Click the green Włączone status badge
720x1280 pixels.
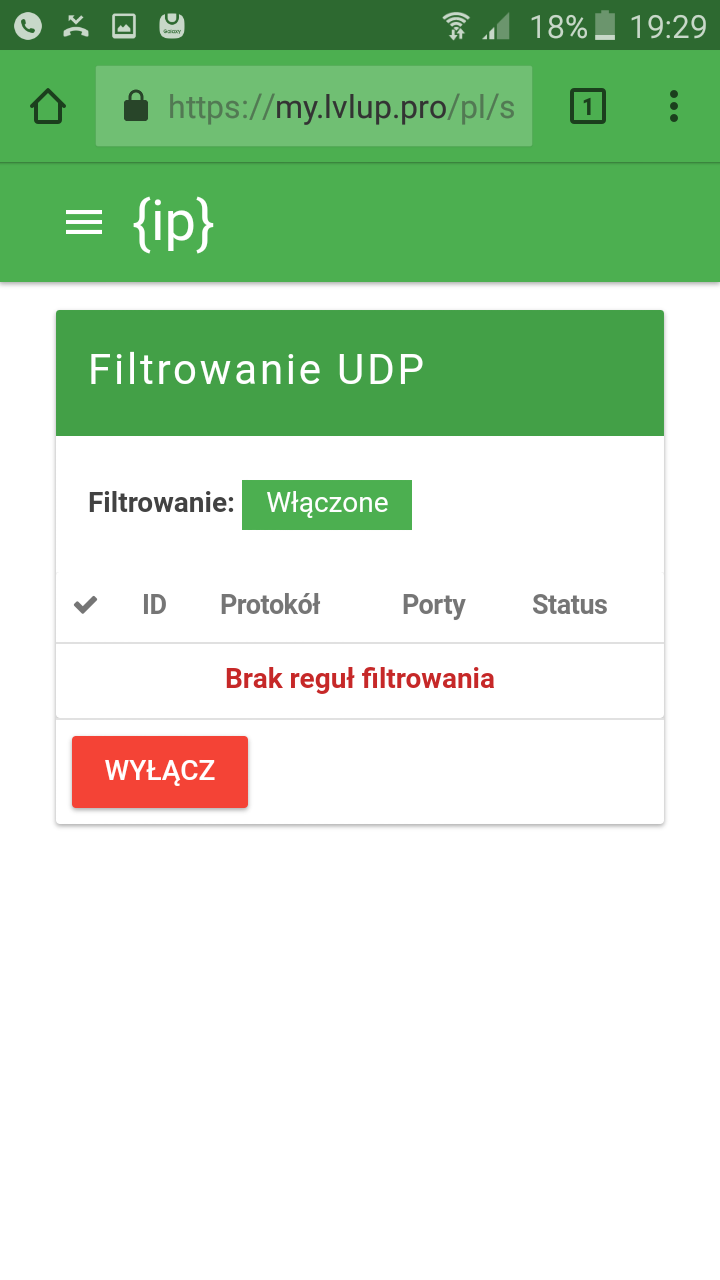click(327, 503)
